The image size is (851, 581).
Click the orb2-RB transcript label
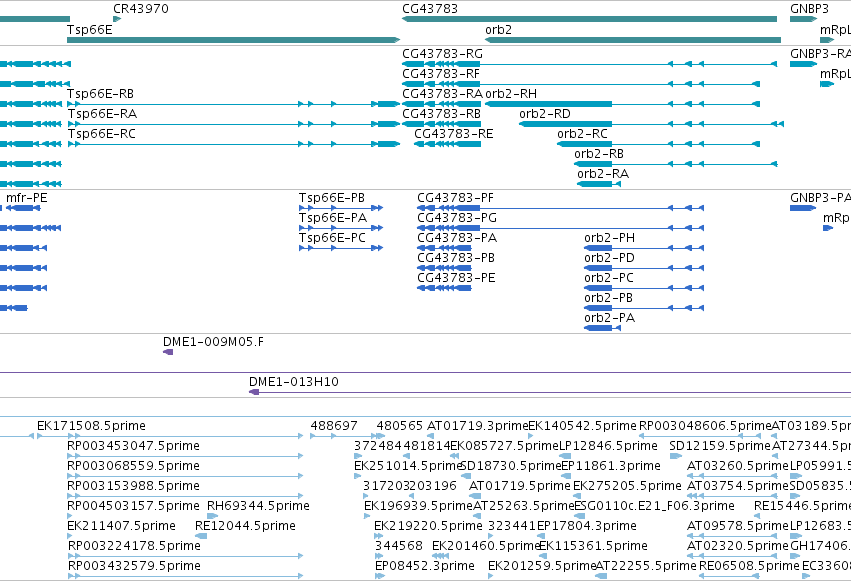(x=599, y=154)
